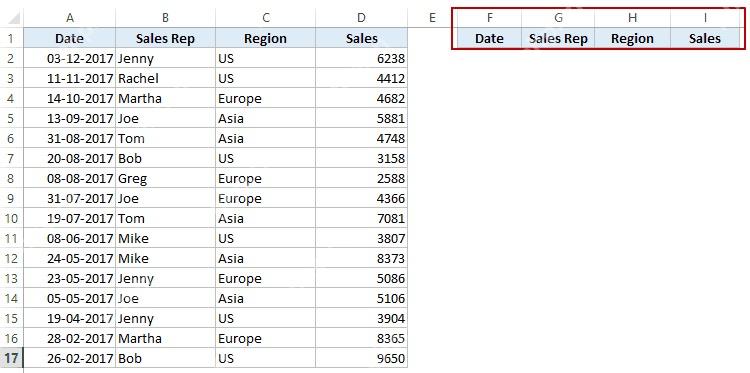Image resolution: width=750 pixels, height=373 pixels.
Task: Select date cell 24-05-2017
Action: tap(70, 258)
